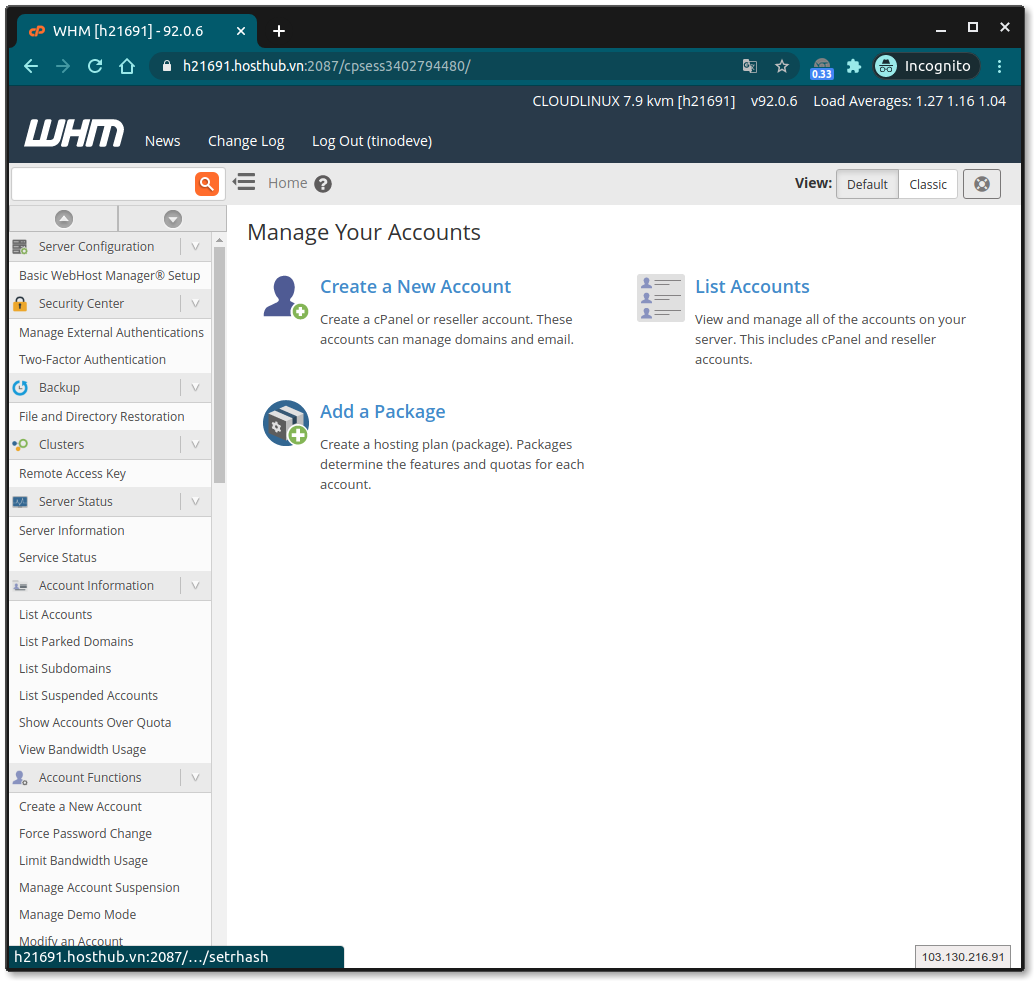Click the expand-all down arrow in sidebar
Screen dimensions: 1034x981
coord(173,218)
